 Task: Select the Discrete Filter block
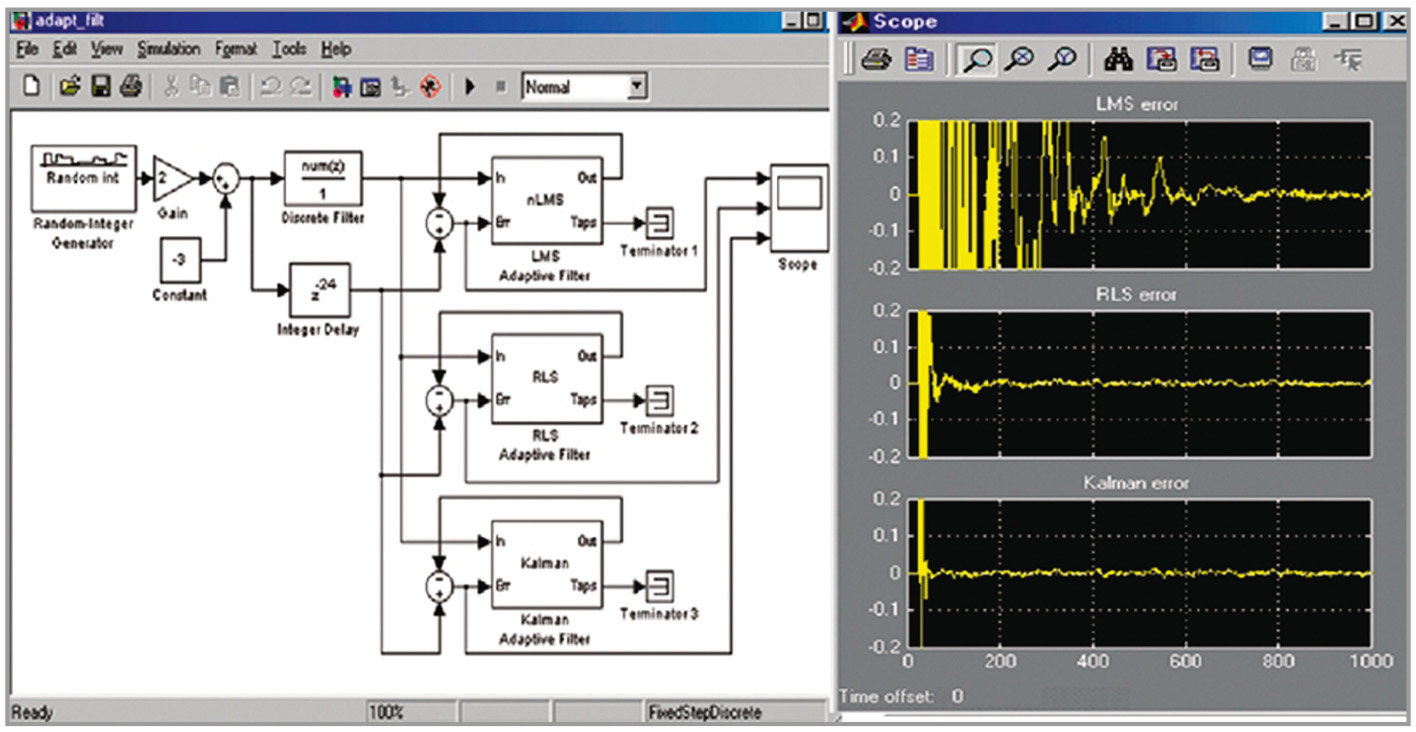(x=323, y=179)
